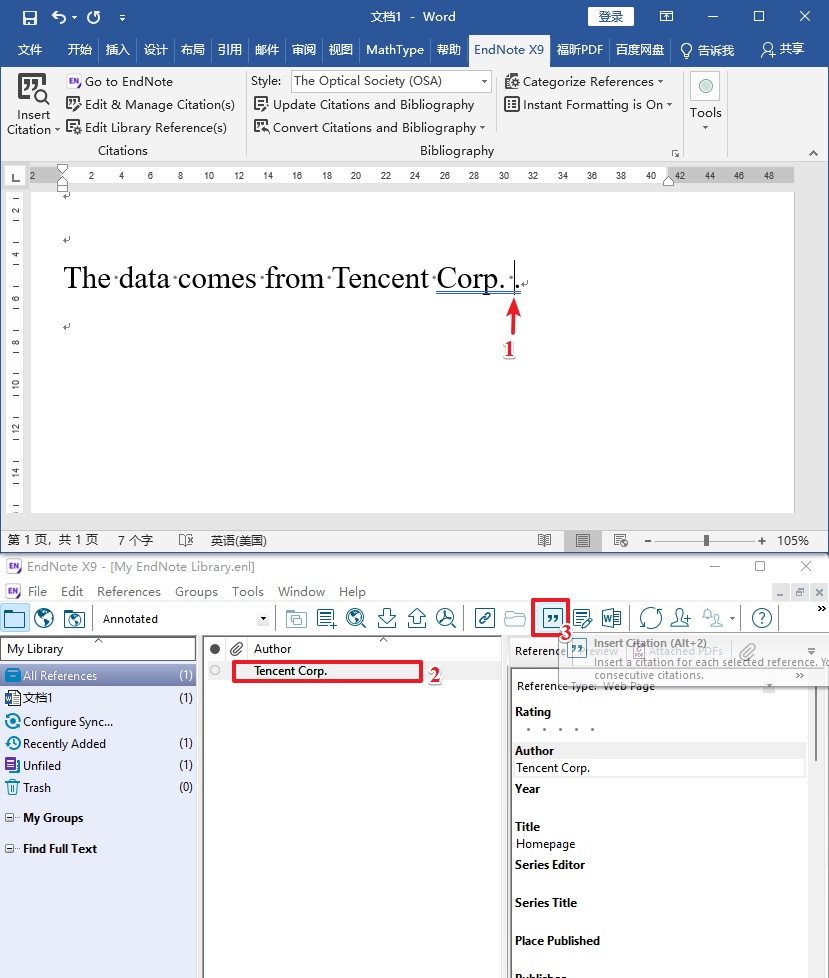Open the EndNote File menu

pos(37,591)
